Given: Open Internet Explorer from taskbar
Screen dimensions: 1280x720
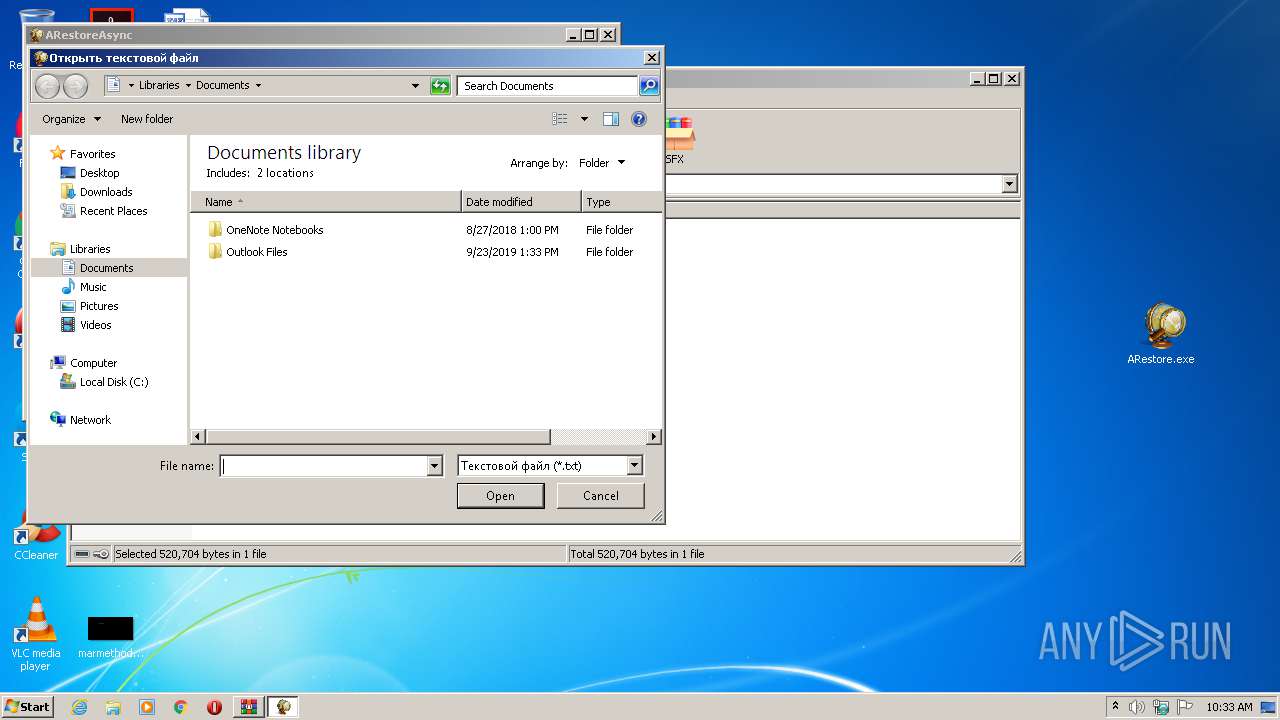Looking at the screenshot, I should [79, 707].
